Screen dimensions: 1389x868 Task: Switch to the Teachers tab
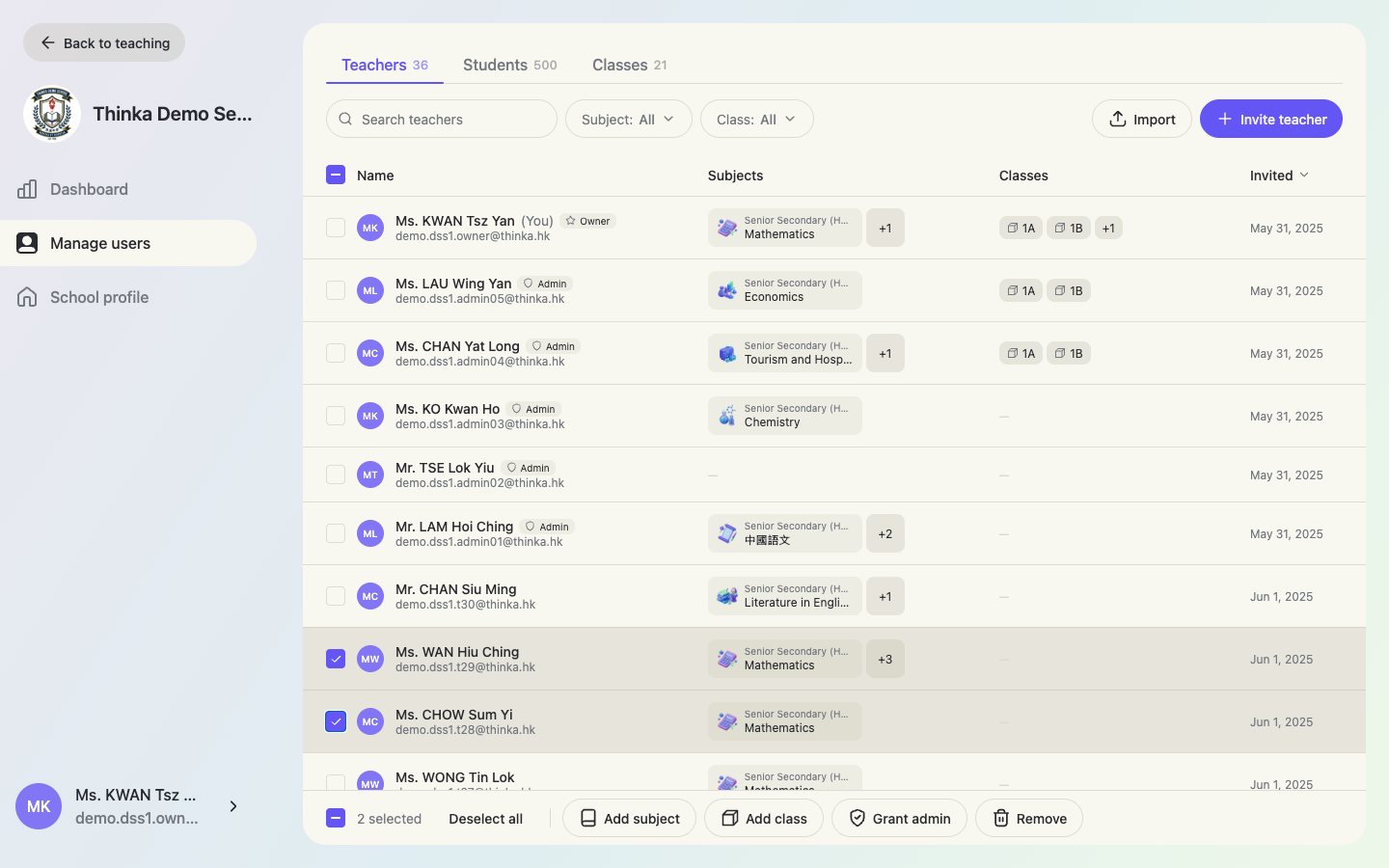click(385, 65)
